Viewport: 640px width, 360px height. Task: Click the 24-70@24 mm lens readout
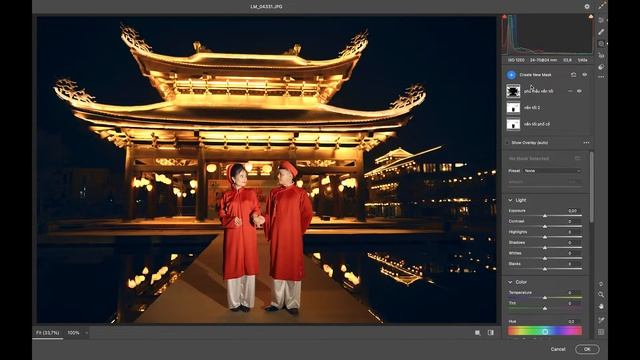543,60
